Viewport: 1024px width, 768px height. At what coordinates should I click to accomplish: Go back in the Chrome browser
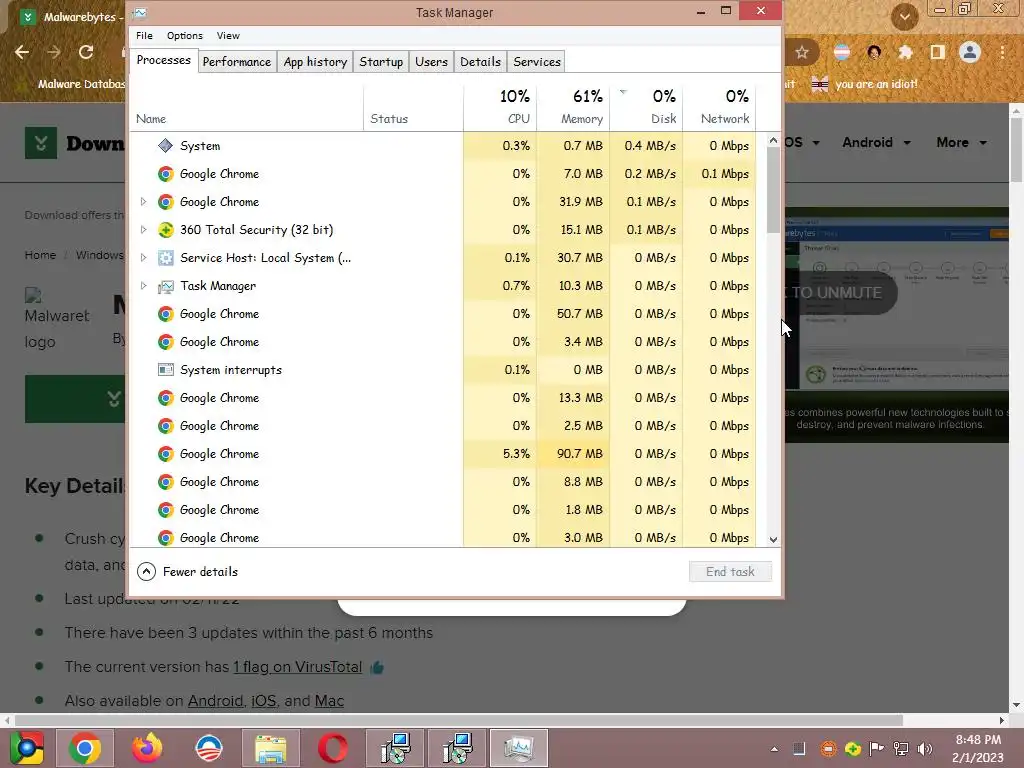pos(22,52)
